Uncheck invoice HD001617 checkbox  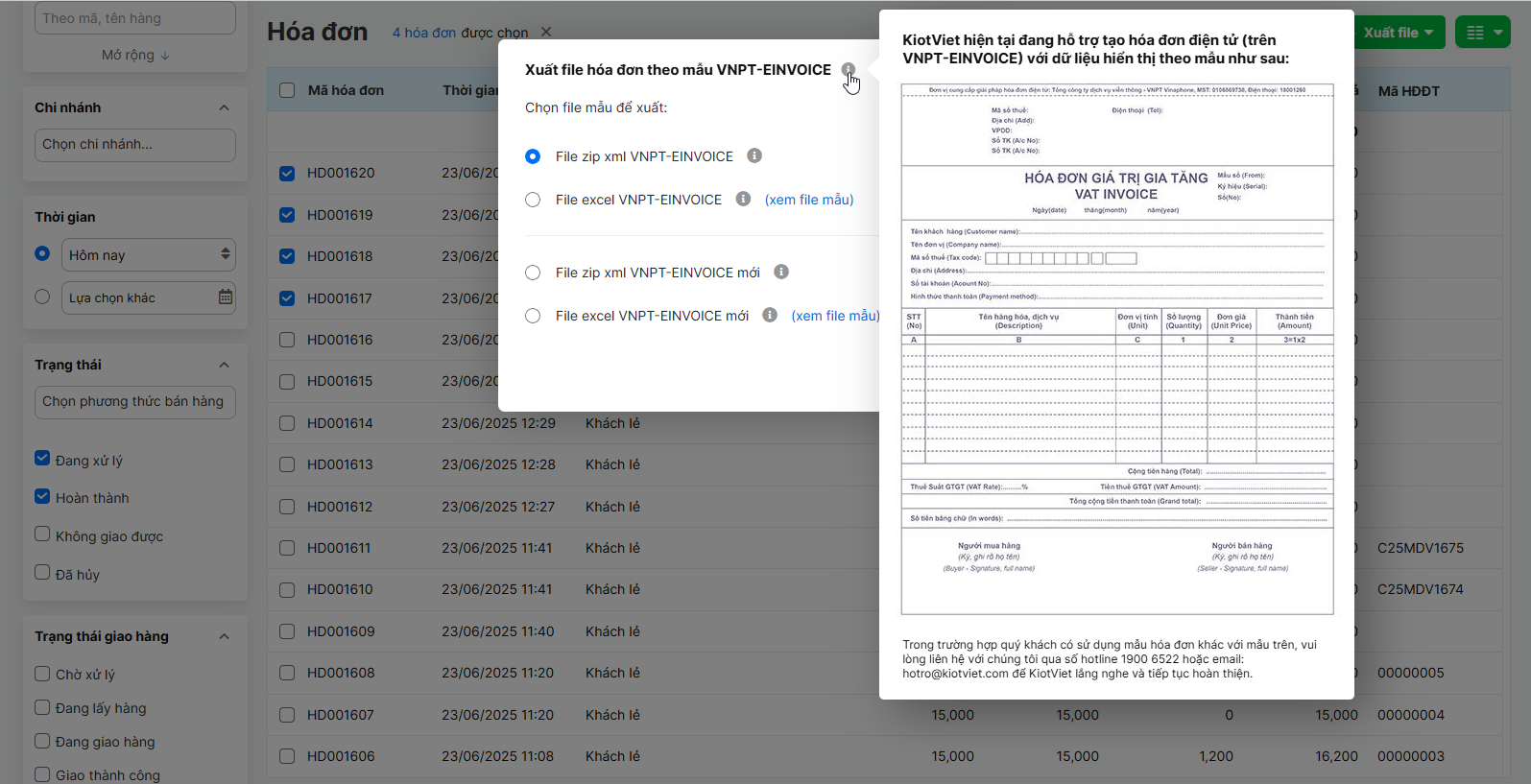tap(287, 298)
